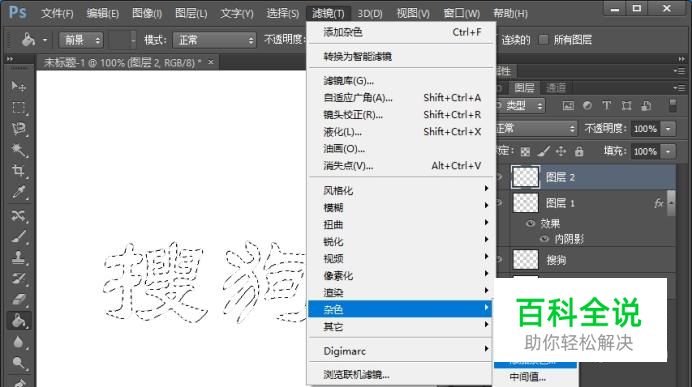Open the 类型 layer filter dropdown
Screen dimensions: 692x387
(520, 106)
